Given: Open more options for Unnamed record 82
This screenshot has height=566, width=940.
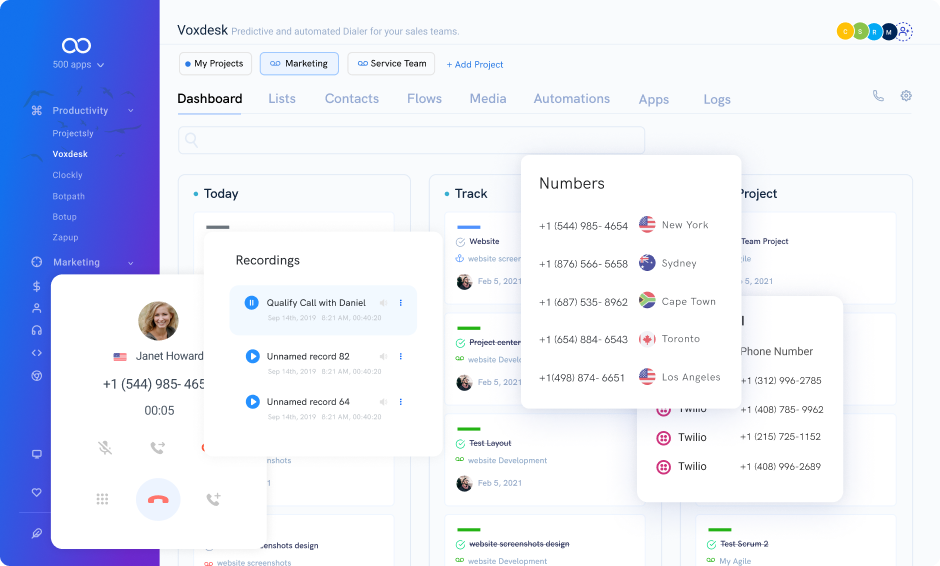Looking at the screenshot, I should click(x=401, y=356).
